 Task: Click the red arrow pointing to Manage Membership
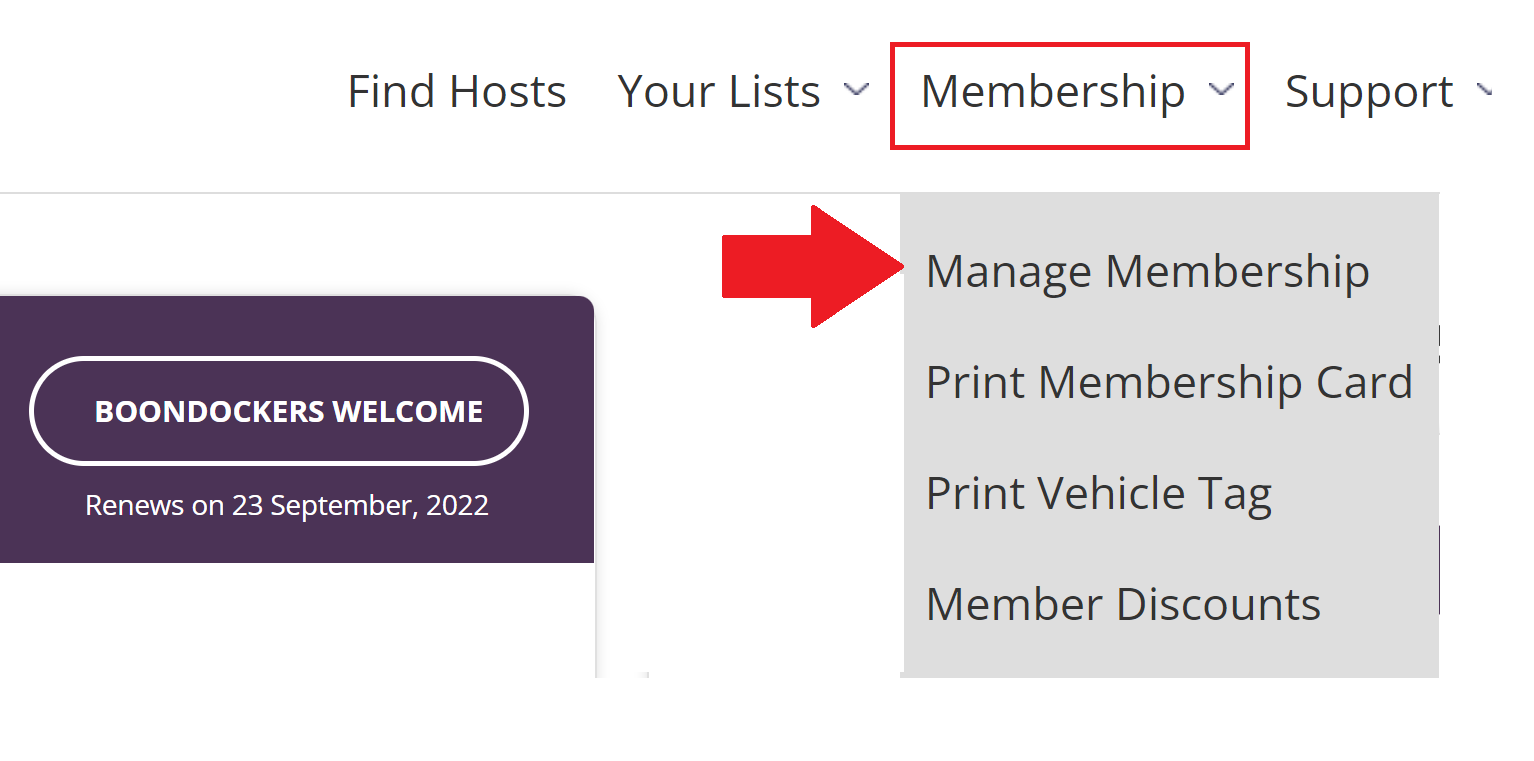813,266
